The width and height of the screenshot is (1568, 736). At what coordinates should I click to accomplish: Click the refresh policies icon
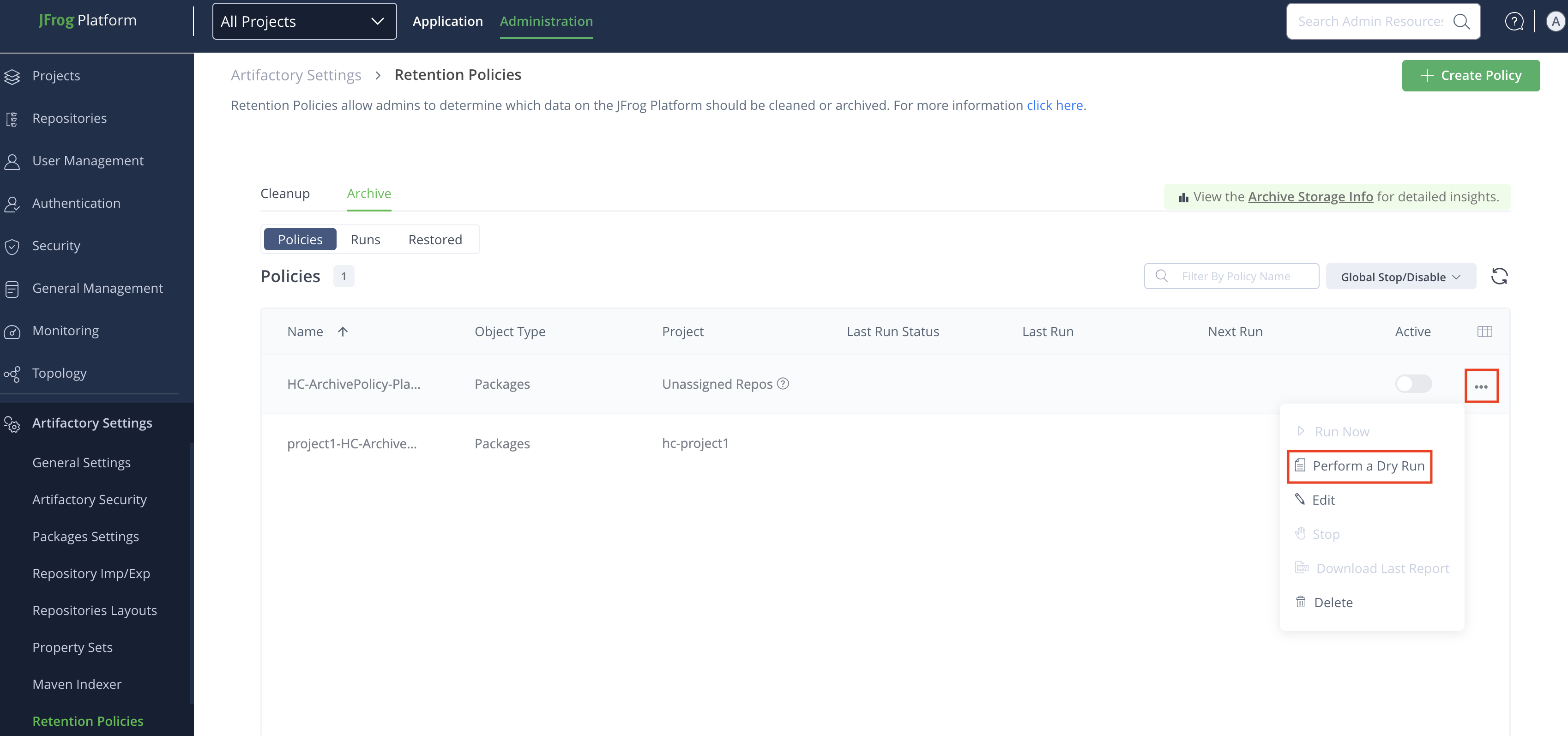click(1499, 277)
